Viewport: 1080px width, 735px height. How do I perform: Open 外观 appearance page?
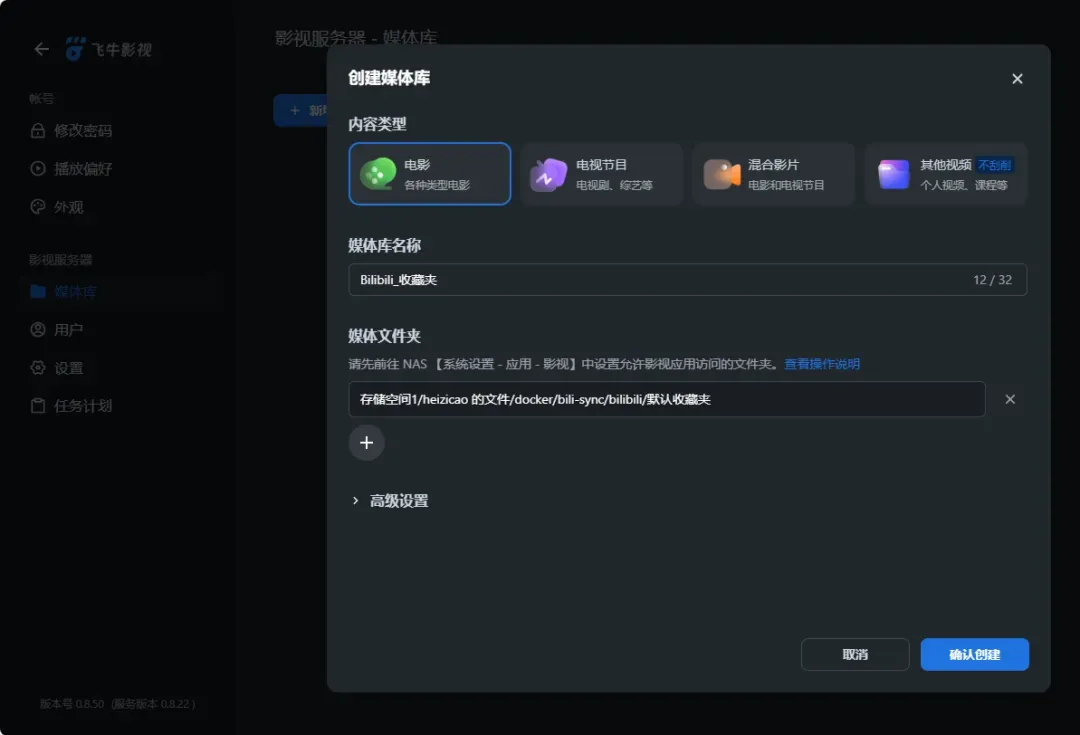pos(57,207)
